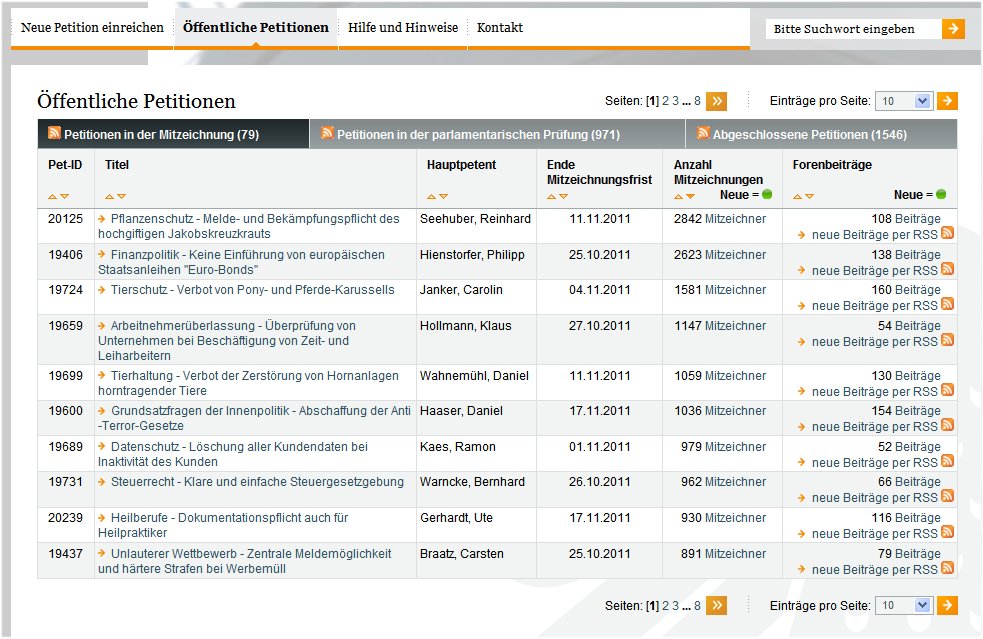Apply entries-per-page with top orange arrow
983x639 pixels.
pos(947,101)
